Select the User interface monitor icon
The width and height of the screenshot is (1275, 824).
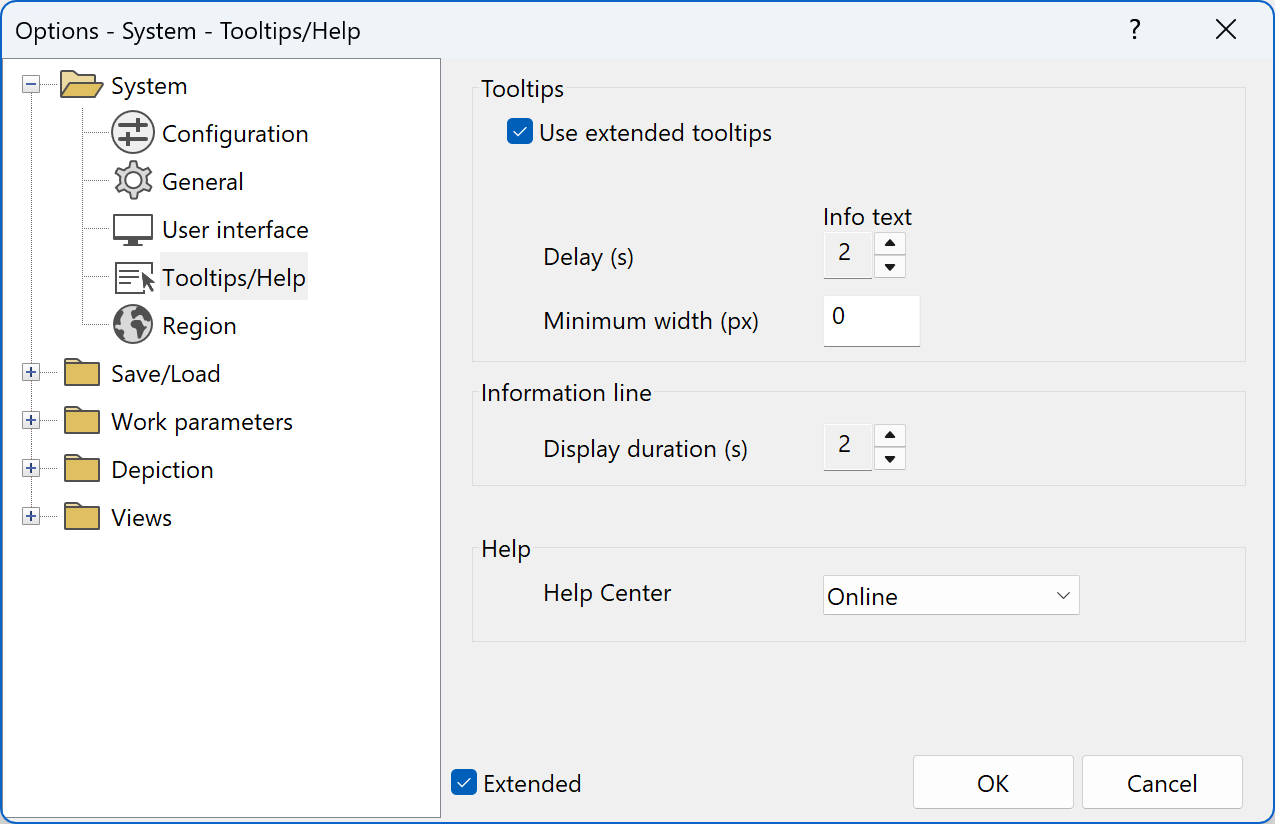(x=132, y=229)
